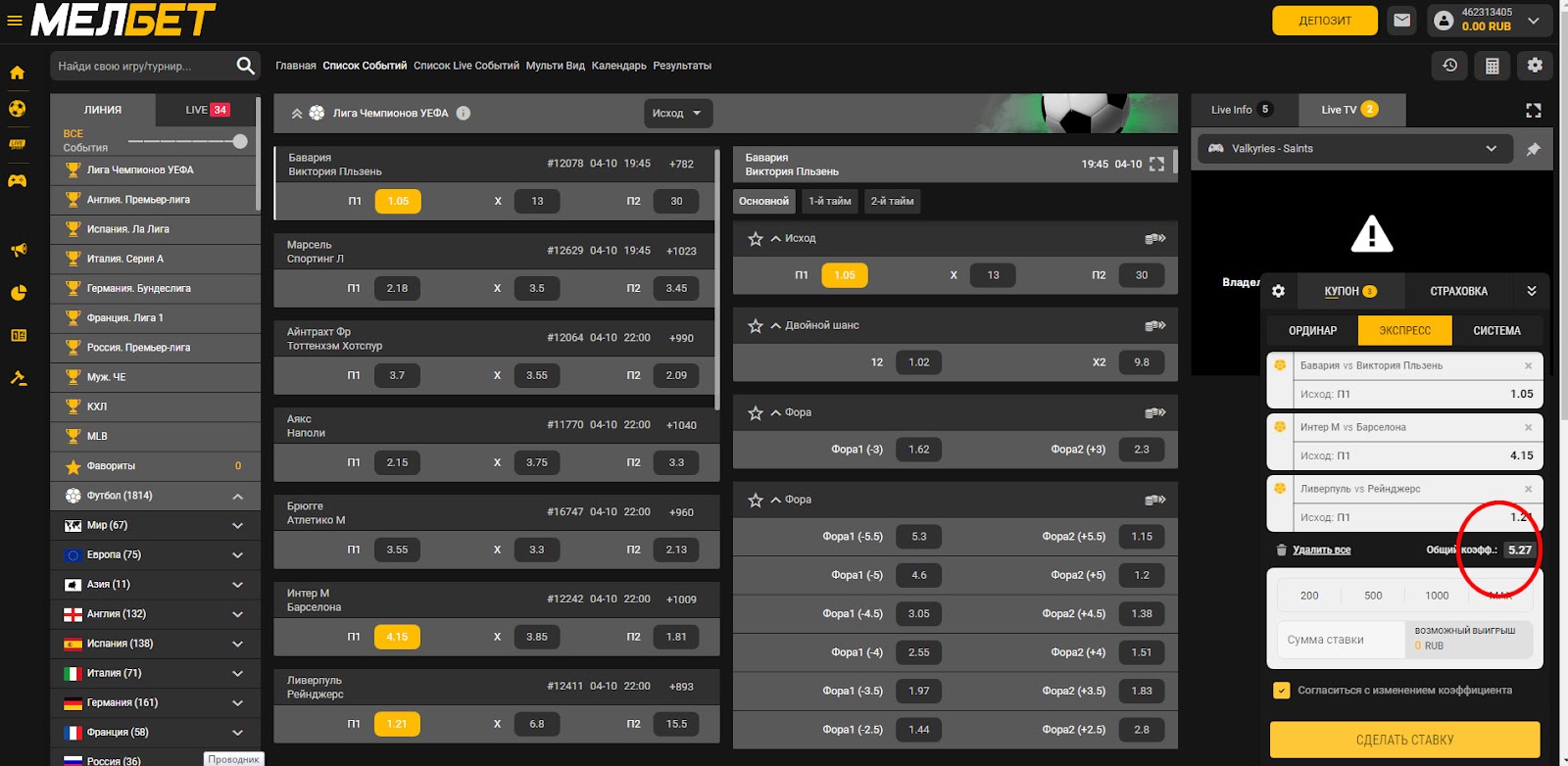Remove Интер М vs Барселона from coupon
The height and width of the screenshot is (766, 1568).
pyautogui.click(x=1528, y=427)
